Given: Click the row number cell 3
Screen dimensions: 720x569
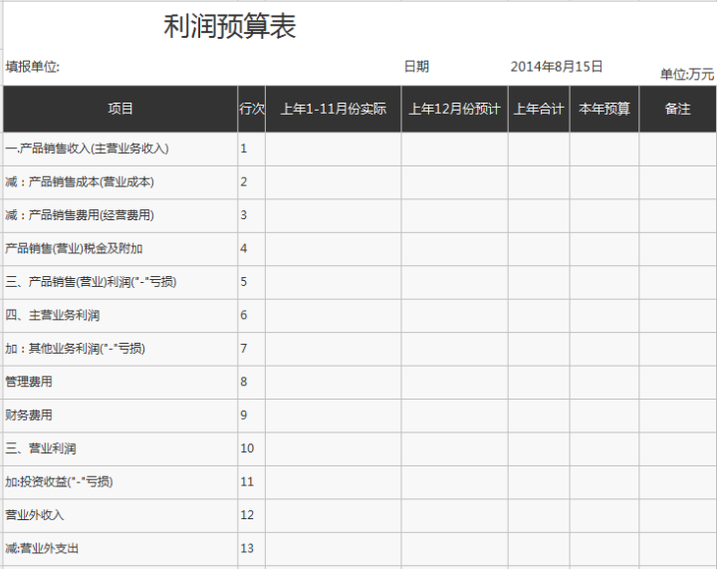Looking at the screenshot, I should (x=252, y=215).
